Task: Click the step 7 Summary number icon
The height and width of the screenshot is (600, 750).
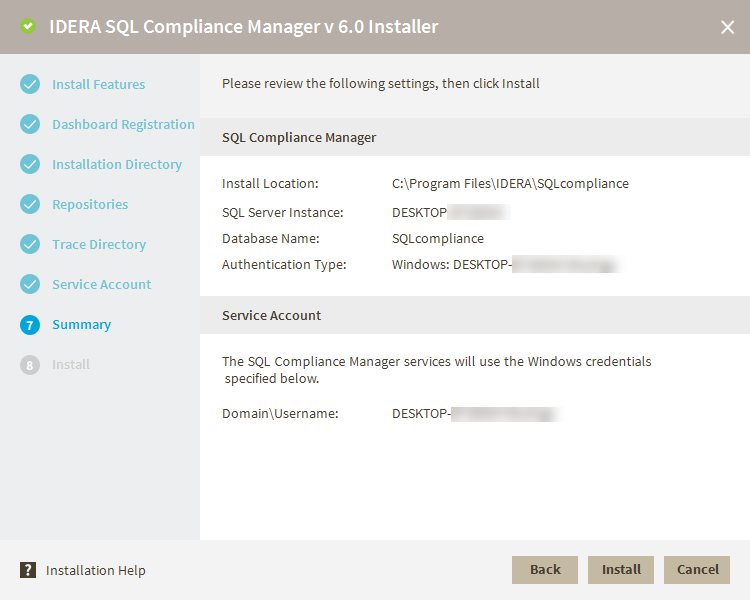Action: pyautogui.click(x=30, y=325)
